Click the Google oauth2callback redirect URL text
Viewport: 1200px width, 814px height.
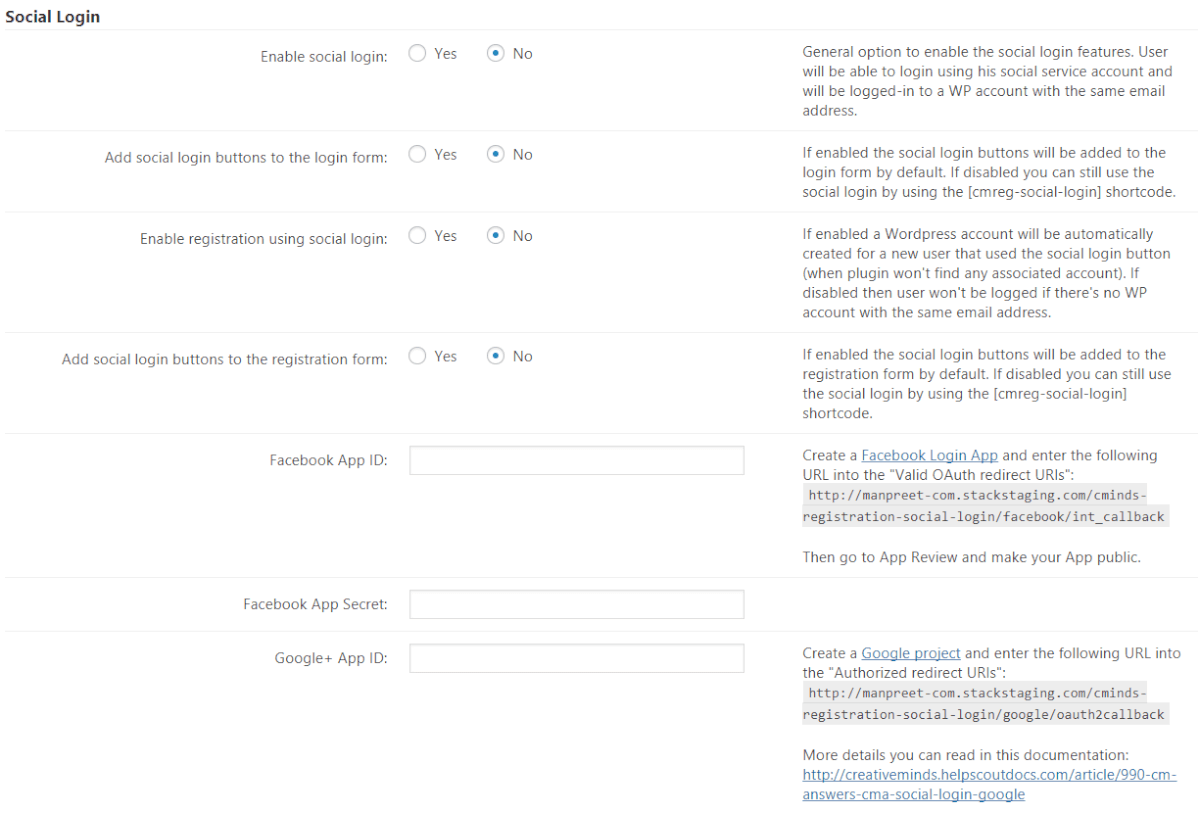coord(984,704)
